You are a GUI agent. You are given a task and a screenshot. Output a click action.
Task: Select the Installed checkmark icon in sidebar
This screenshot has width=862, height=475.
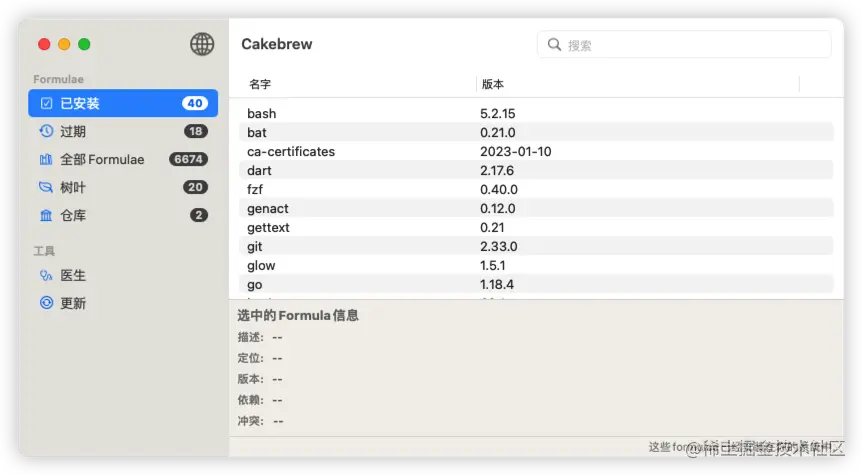tap(46, 103)
